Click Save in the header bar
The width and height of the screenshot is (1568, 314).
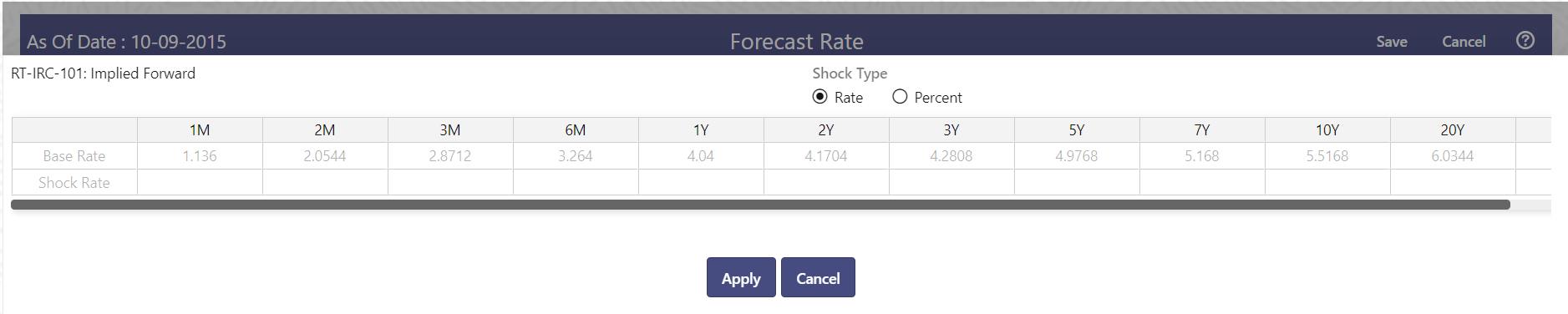(x=1392, y=41)
